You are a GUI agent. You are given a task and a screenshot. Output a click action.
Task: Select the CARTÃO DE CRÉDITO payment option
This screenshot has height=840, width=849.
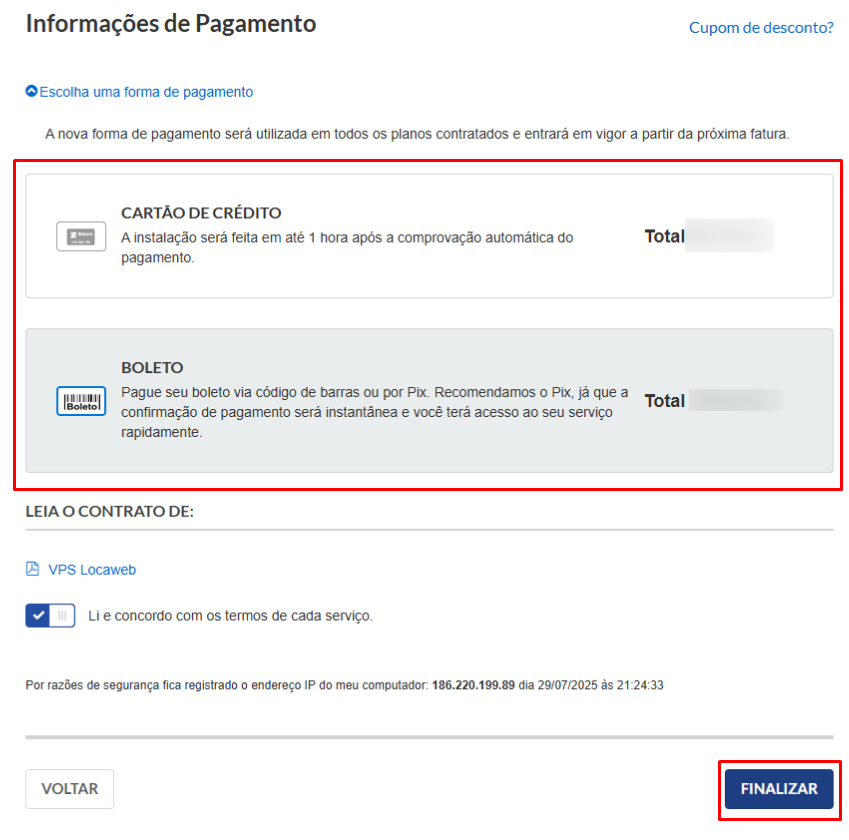point(429,236)
